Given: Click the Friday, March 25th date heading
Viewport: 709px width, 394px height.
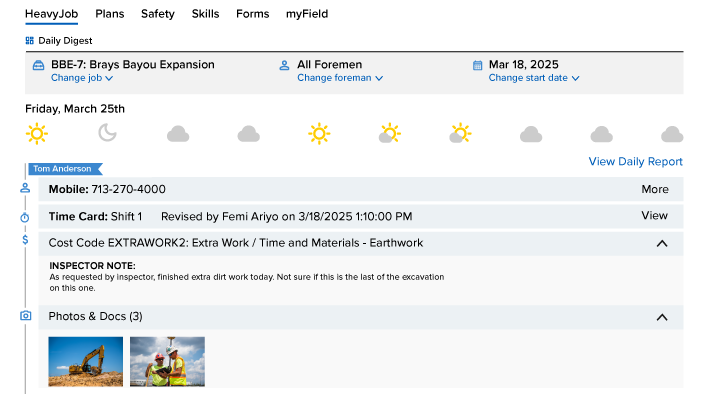Looking at the screenshot, I should point(75,109).
